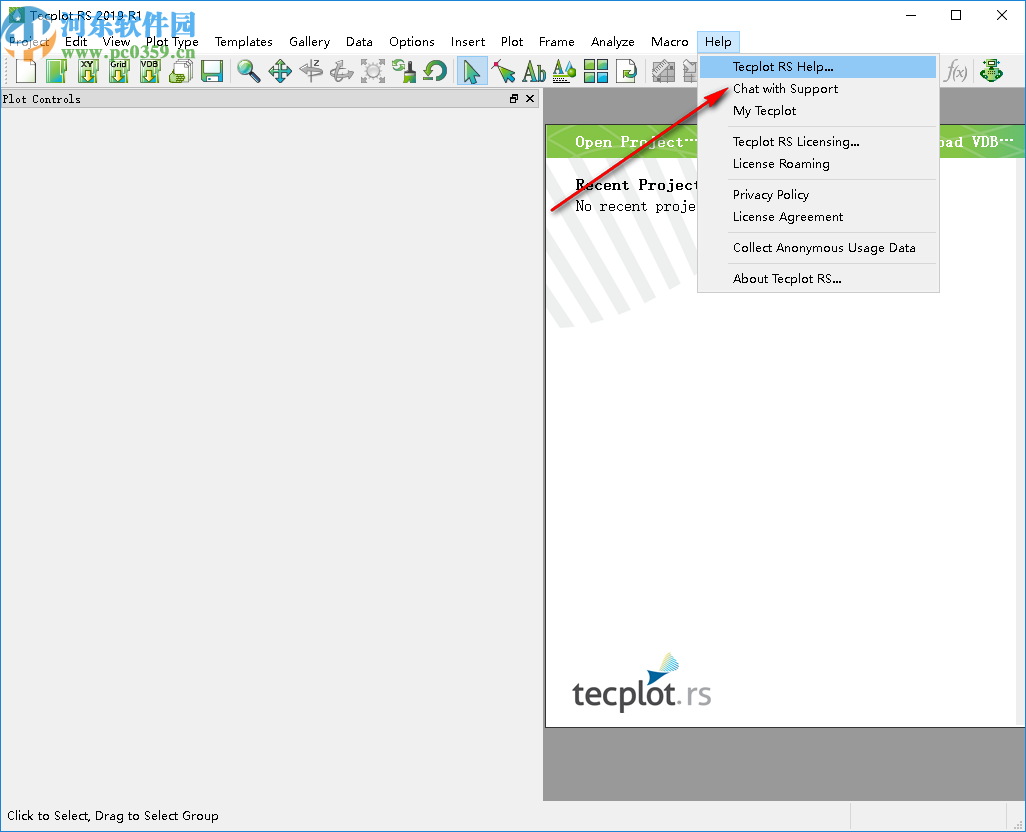Select the Text tool labeled Ab
1026x832 pixels.
point(533,70)
